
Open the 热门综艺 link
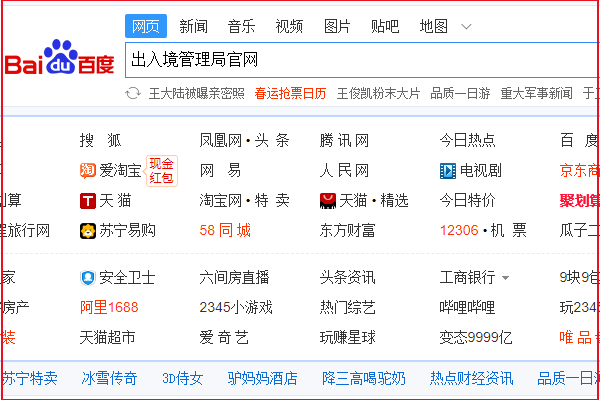(x=347, y=307)
